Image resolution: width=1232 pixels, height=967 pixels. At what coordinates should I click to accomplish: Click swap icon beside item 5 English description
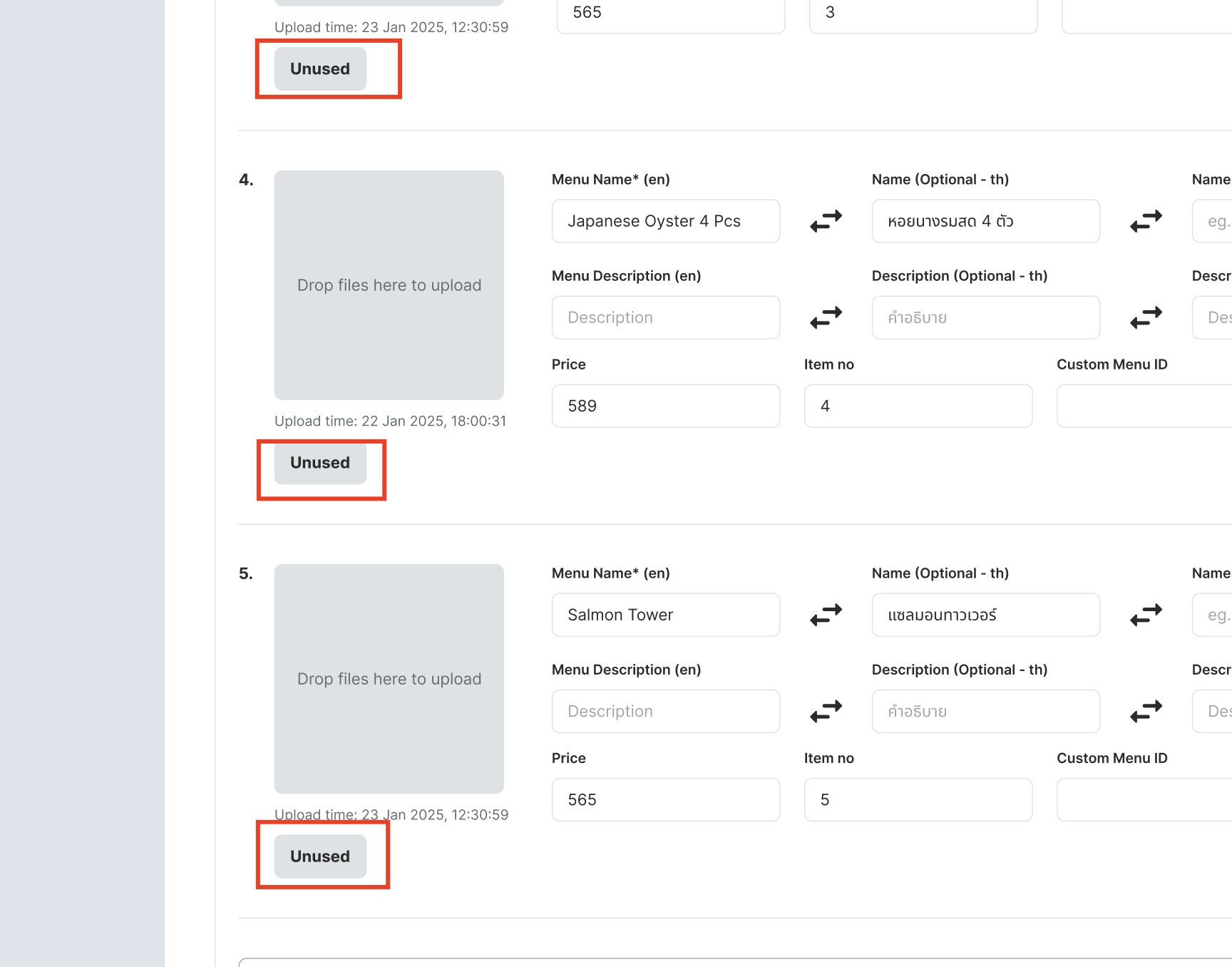click(826, 711)
